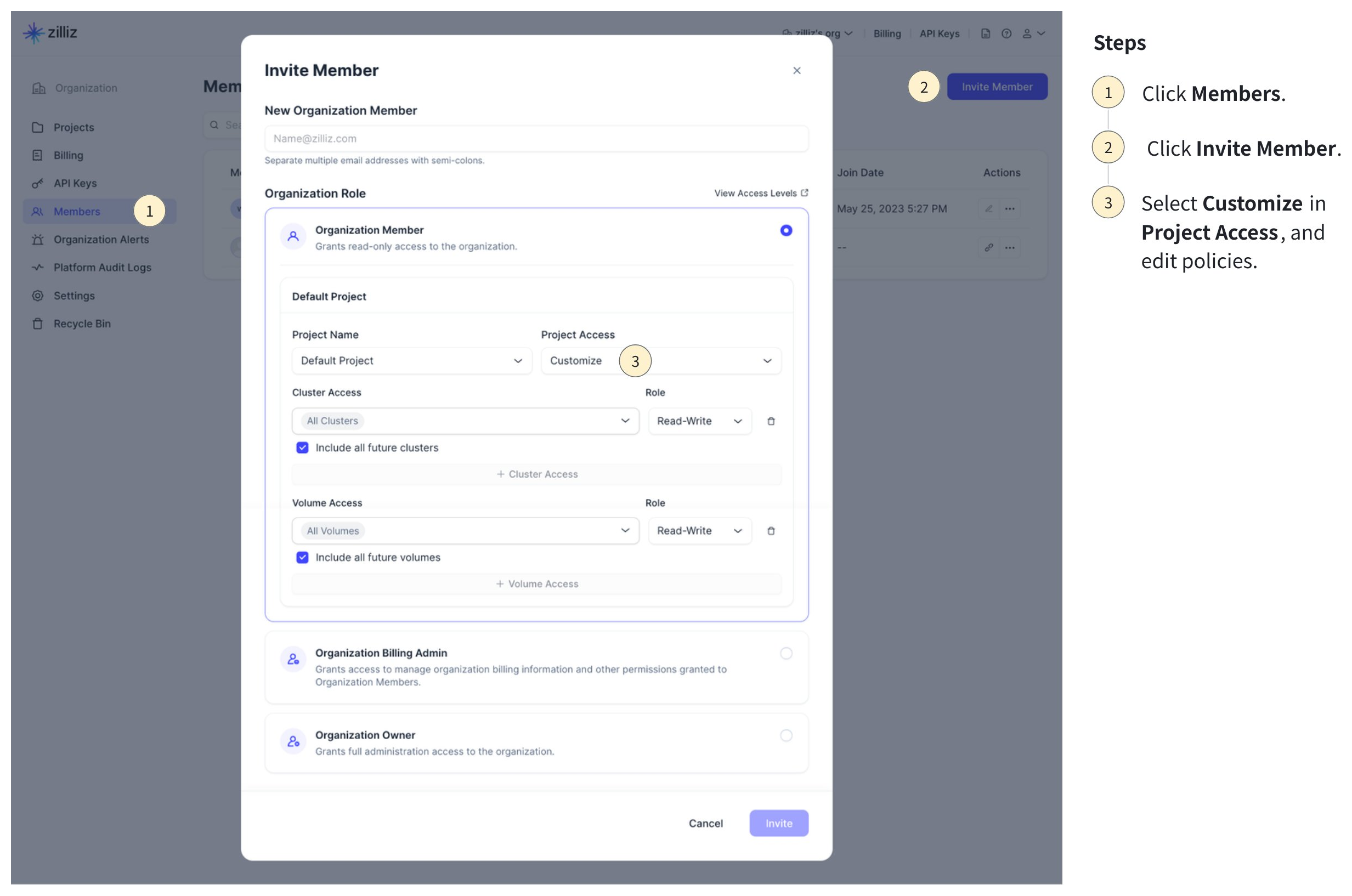The width and height of the screenshot is (1352, 896).
Task: Go to Platform Audit Logs in sidebar
Action: [x=102, y=268]
